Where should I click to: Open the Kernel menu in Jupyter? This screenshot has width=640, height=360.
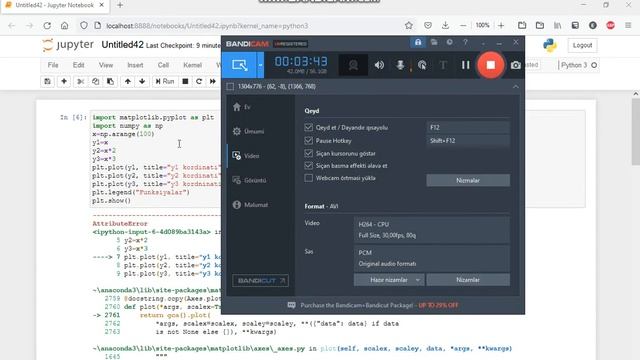coord(192,65)
